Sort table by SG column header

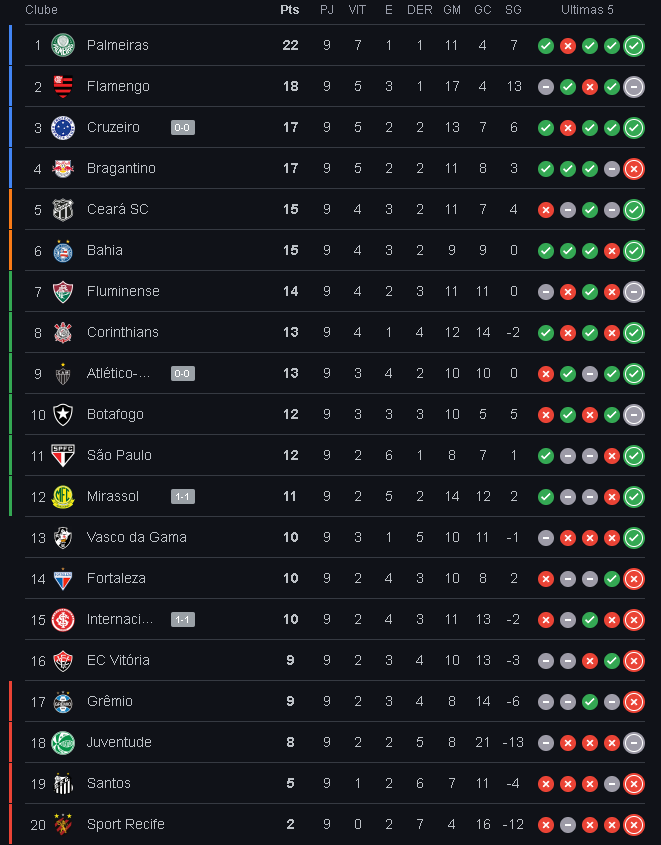tap(513, 10)
